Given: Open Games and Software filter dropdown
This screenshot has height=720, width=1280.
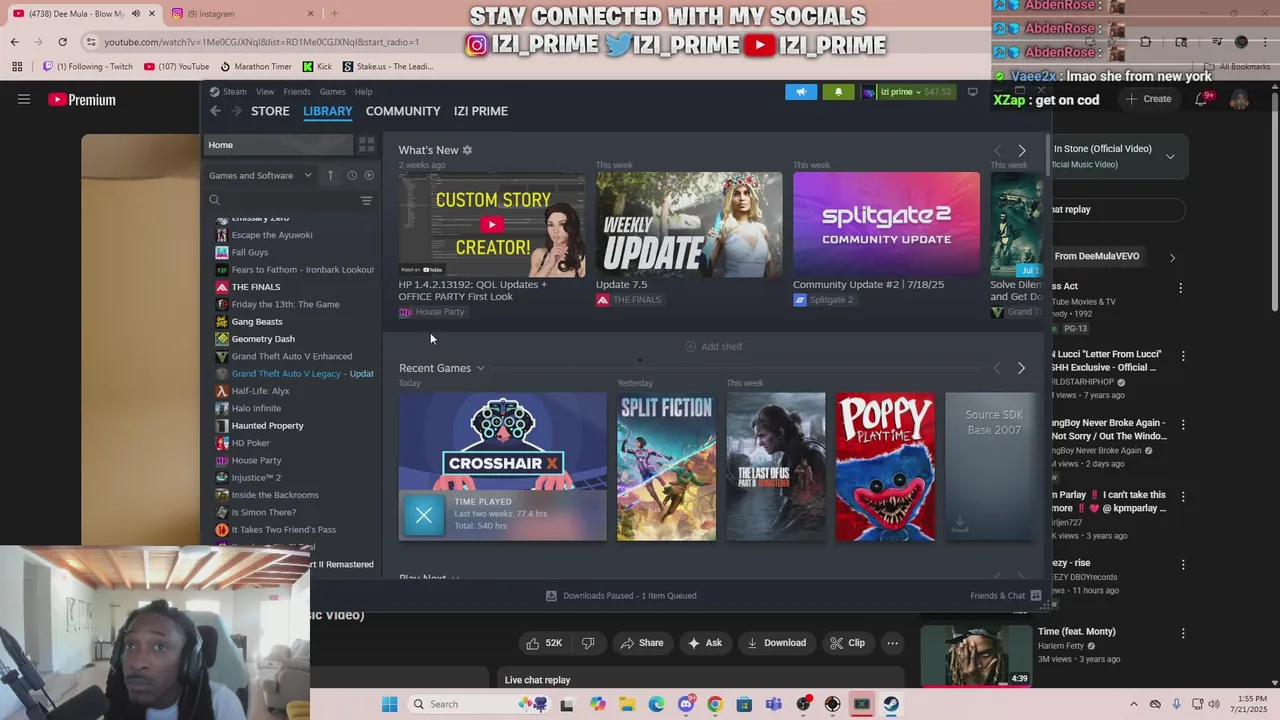Looking at the screenshot, I should tap(260, 175).
